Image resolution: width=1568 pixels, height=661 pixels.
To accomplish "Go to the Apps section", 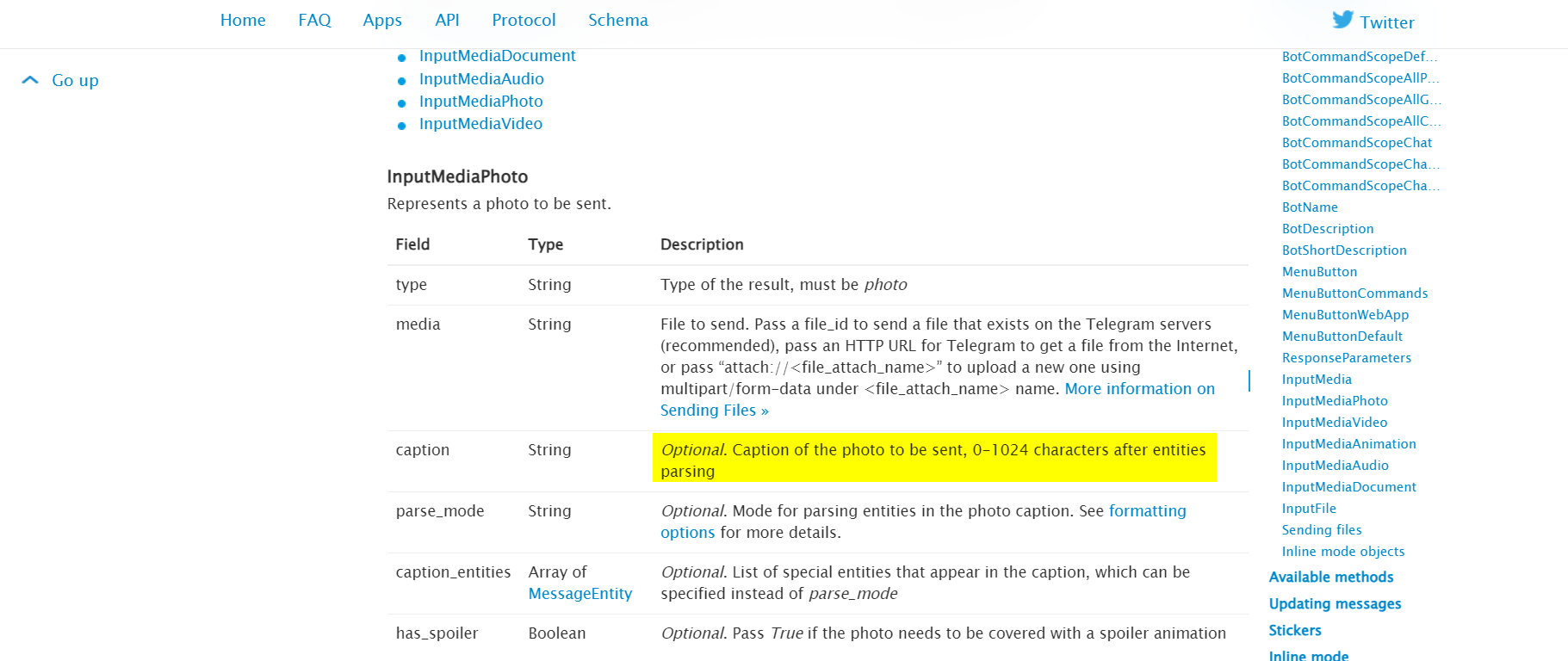I will (382, 20).
